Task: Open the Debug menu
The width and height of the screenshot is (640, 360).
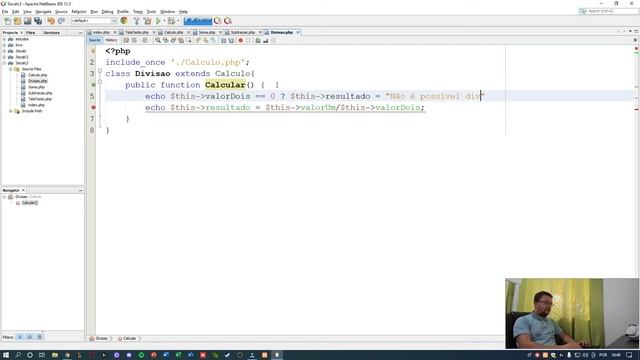Action: click(x=107, y=12)
